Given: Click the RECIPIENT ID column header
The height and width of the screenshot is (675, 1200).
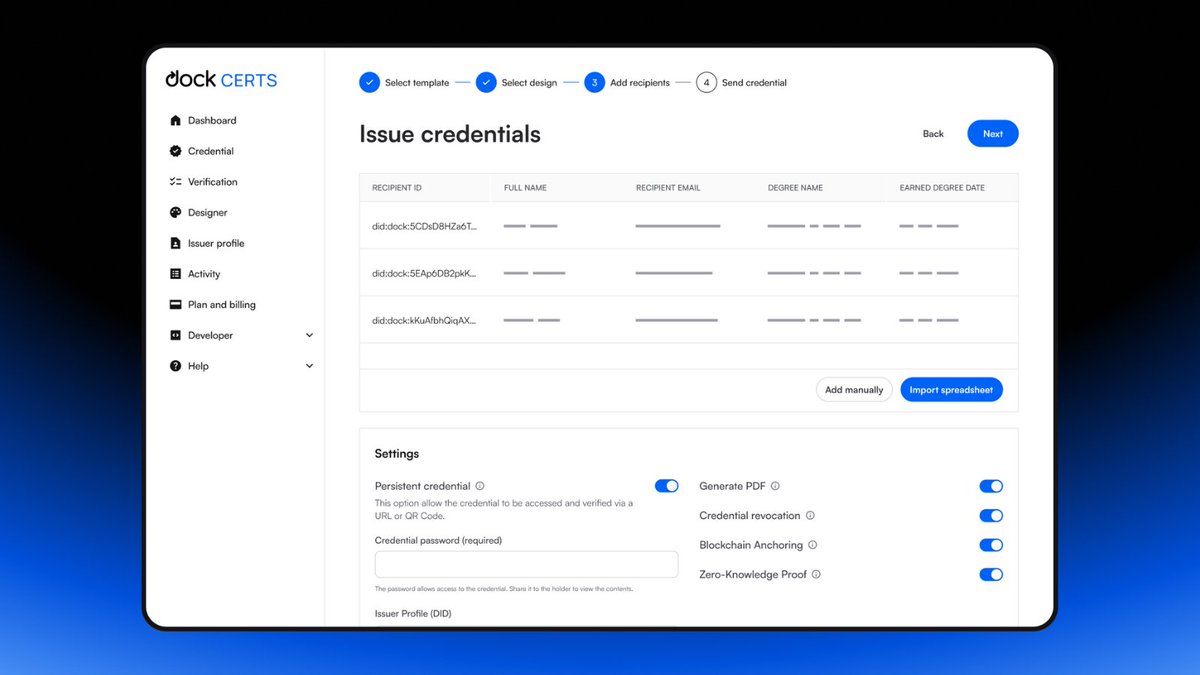Looking at the screenshot, I should point(397,188).
